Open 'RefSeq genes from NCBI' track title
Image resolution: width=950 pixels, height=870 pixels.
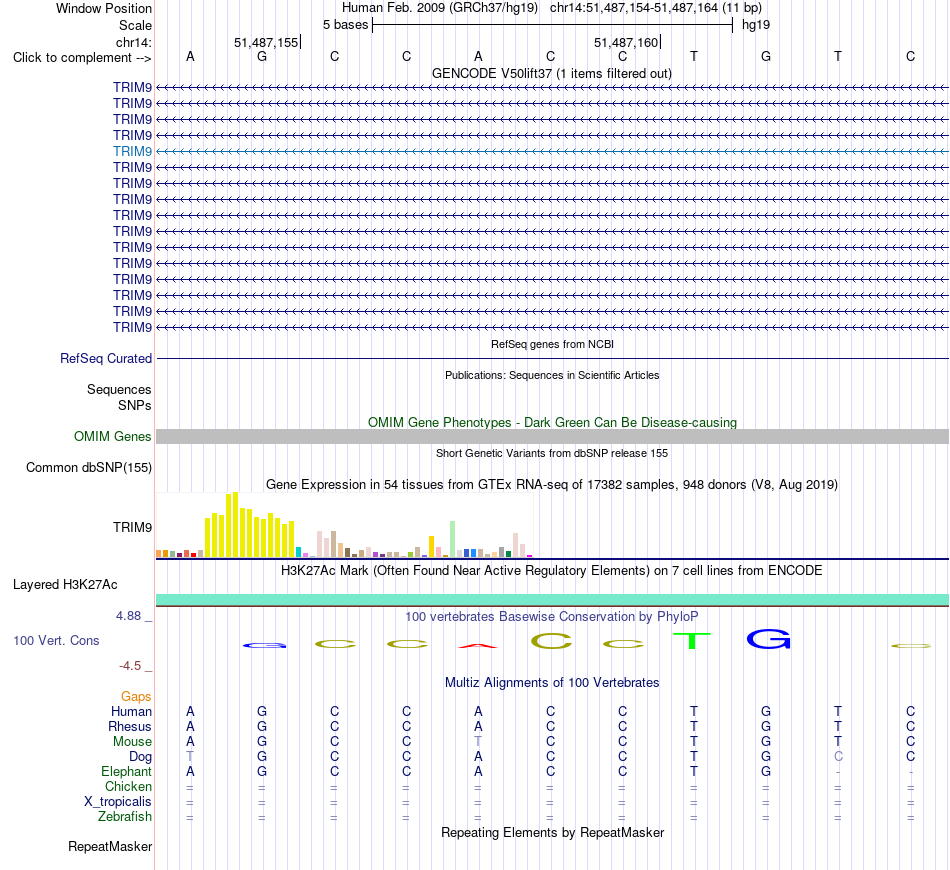(x=552, y=344)
